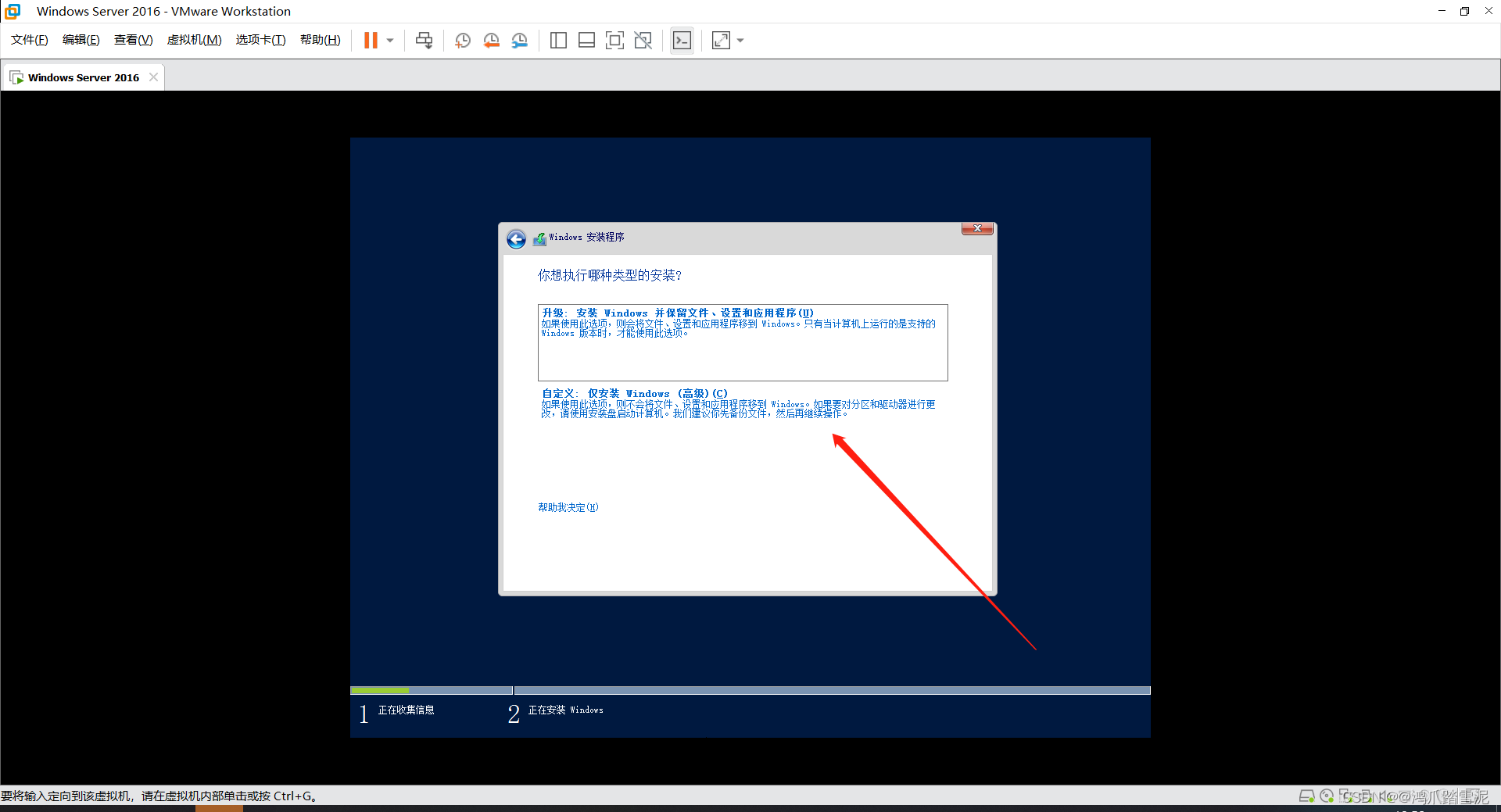Click the pause virtual machine icon
Viewport: 1501px width, 812px height.
click(371, 40)
